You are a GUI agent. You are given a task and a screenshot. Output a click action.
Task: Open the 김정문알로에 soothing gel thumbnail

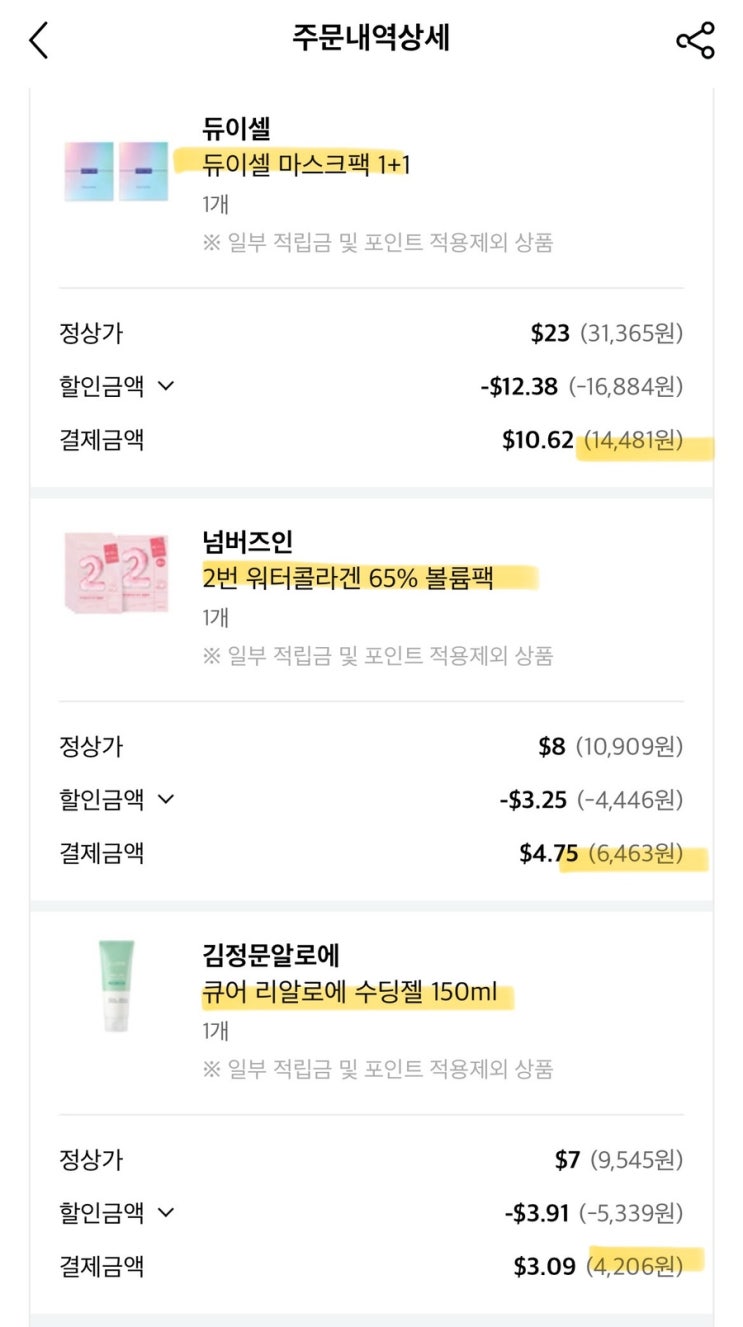(x=118, y=985)
